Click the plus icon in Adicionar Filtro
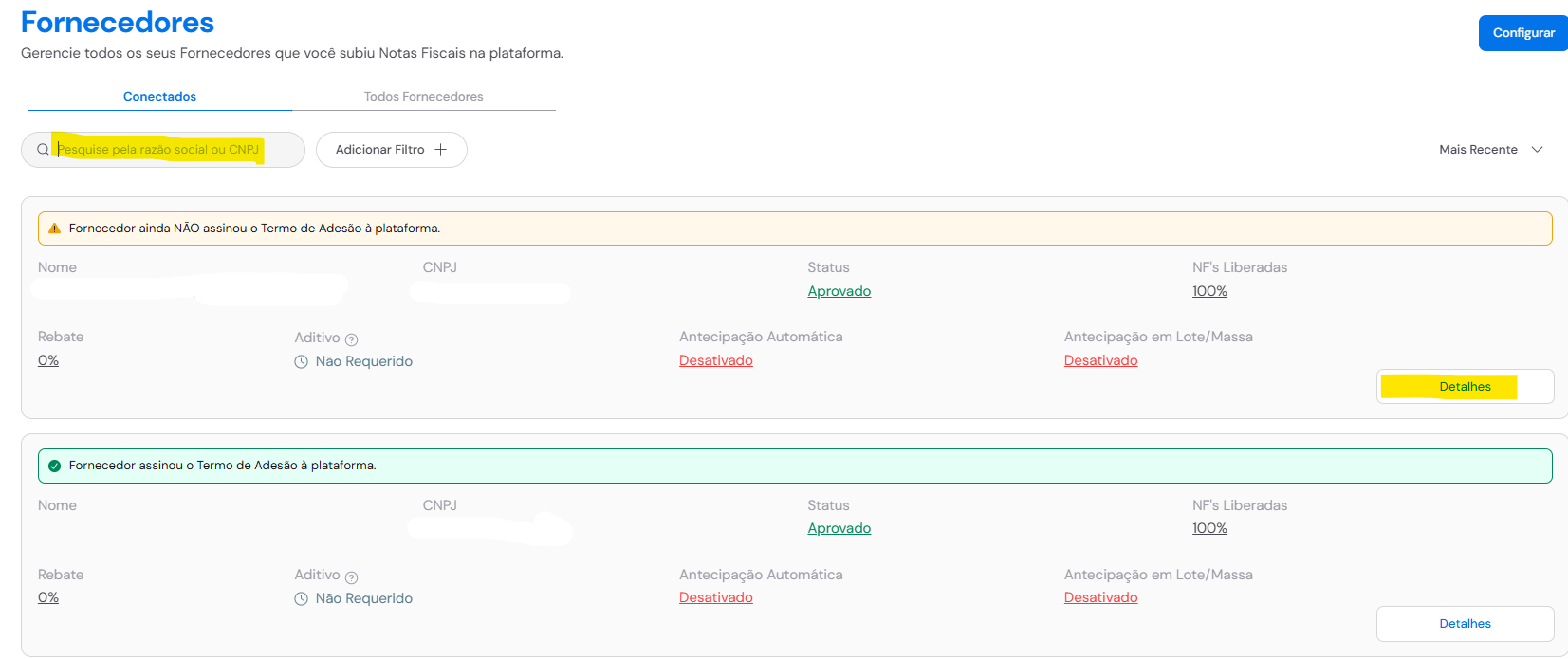Screen dimensions: 1568x659 point(440,150)
